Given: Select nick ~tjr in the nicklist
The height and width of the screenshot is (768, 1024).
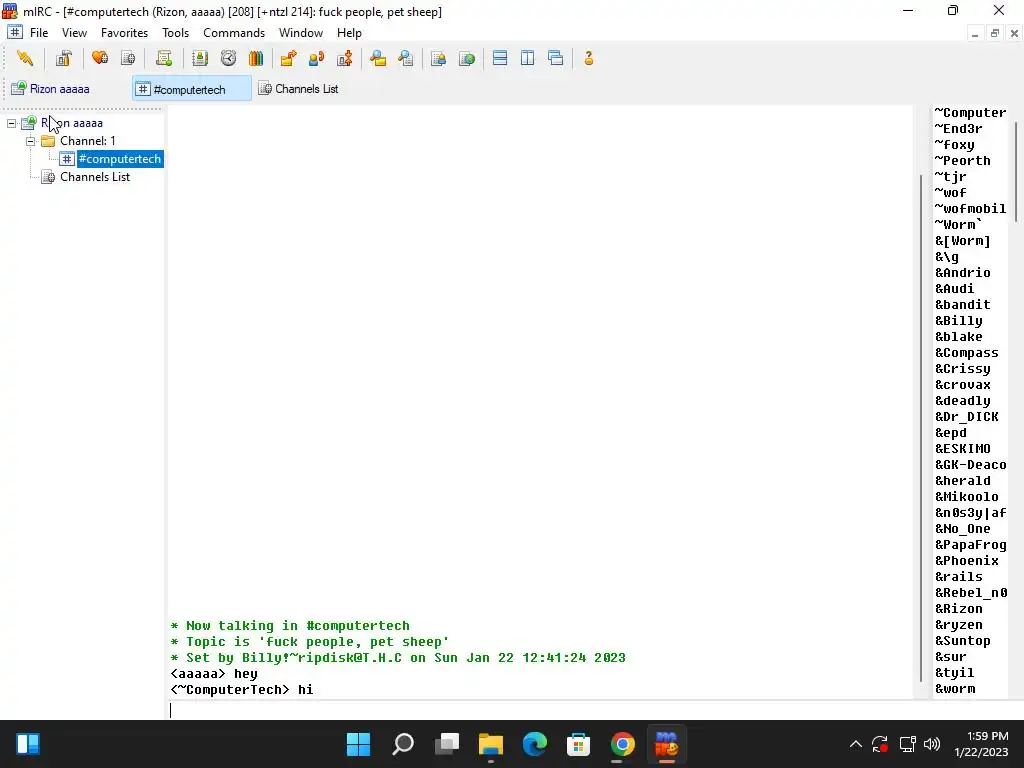Looking at the screenshot, I should click(950, 177).
